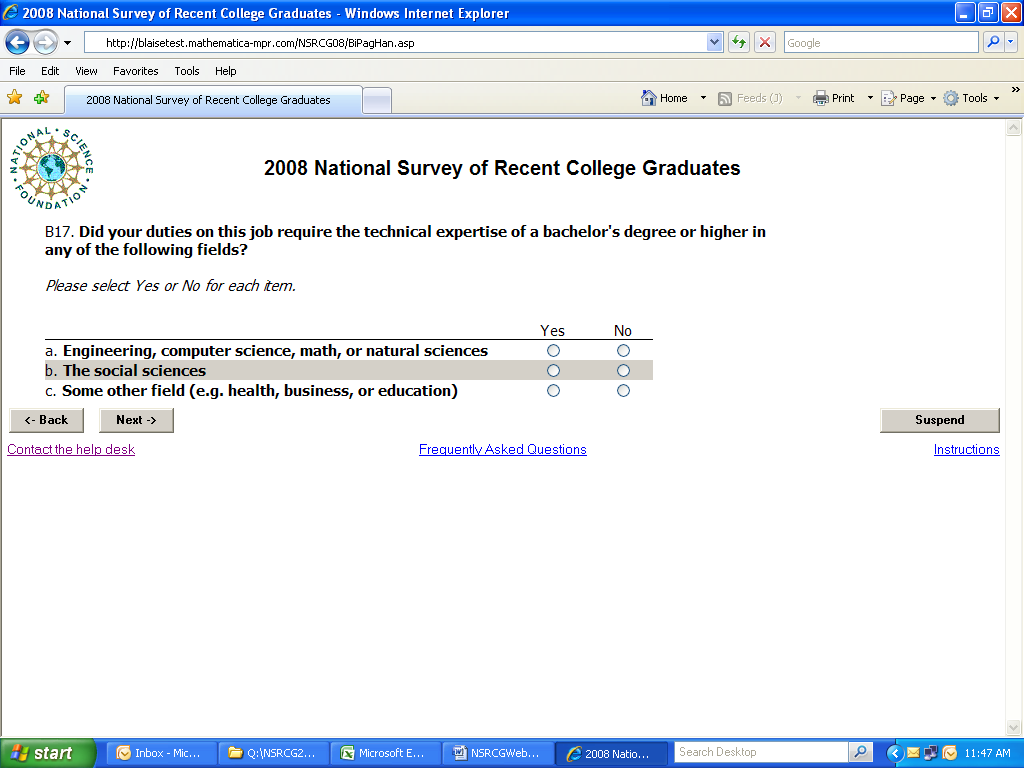
Task: Click the search magnifier icon beside Google box
Action: coord(993,43)
